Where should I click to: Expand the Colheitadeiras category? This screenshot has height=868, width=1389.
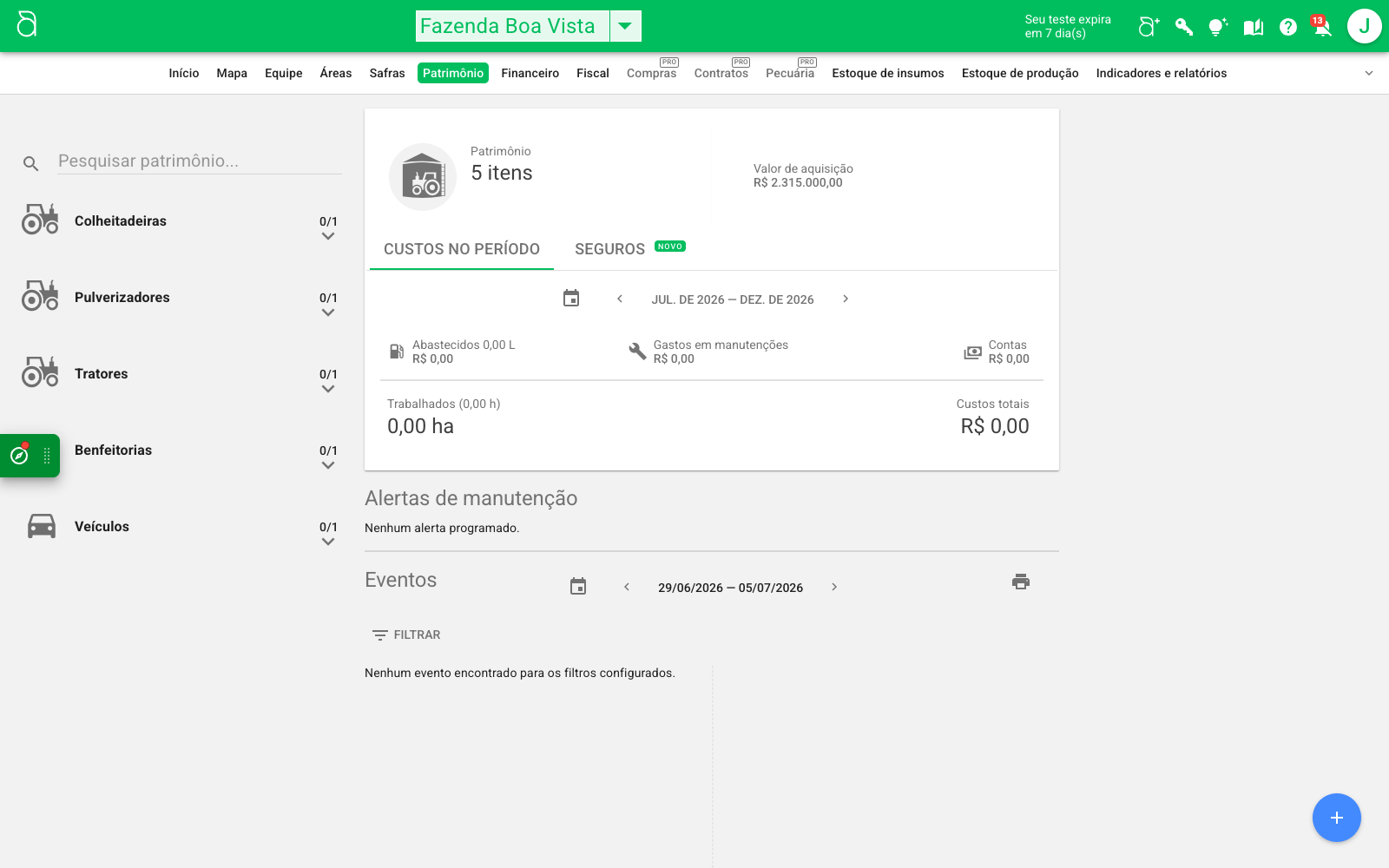328,236
